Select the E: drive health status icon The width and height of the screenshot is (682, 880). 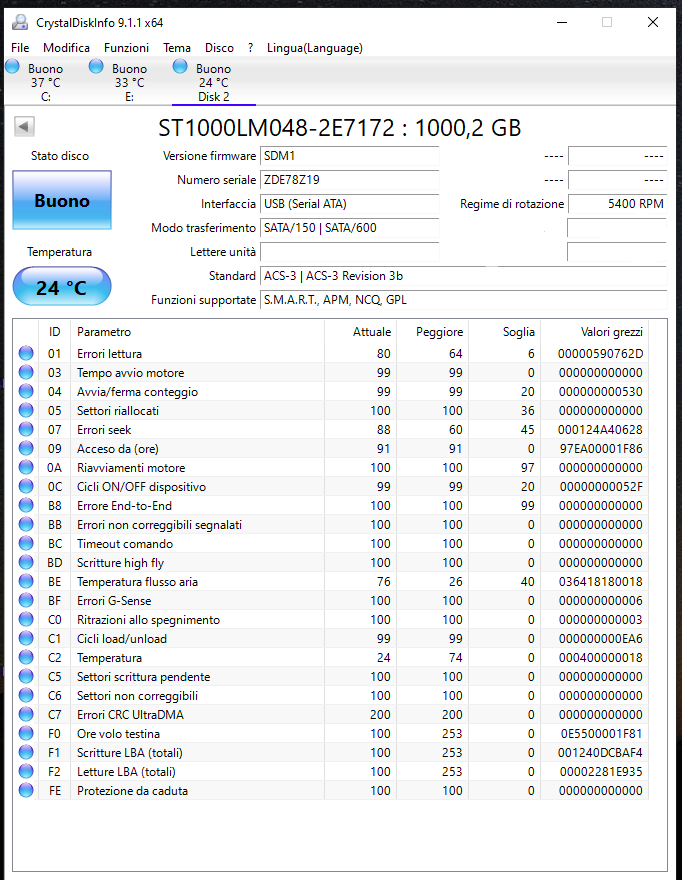pyautogui.click(x=95, y=67)
